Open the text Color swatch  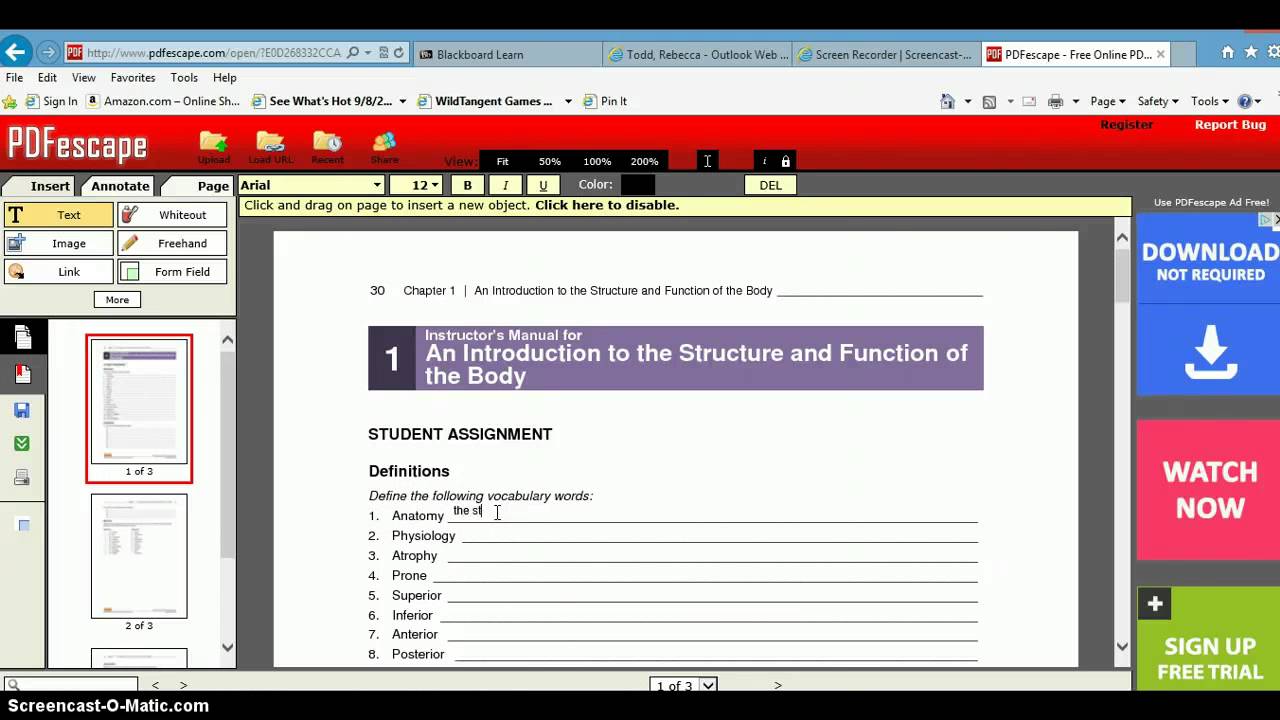click(637, 185)
